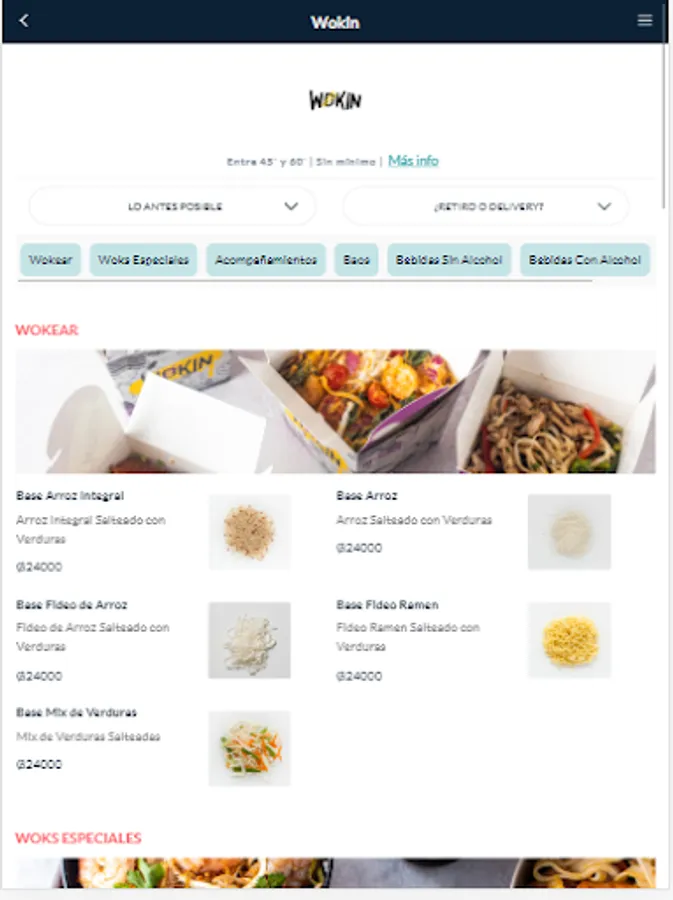Select the Woks Especiales category tab
The width and height of the screenshot is (673, 900).
point(143,260)
